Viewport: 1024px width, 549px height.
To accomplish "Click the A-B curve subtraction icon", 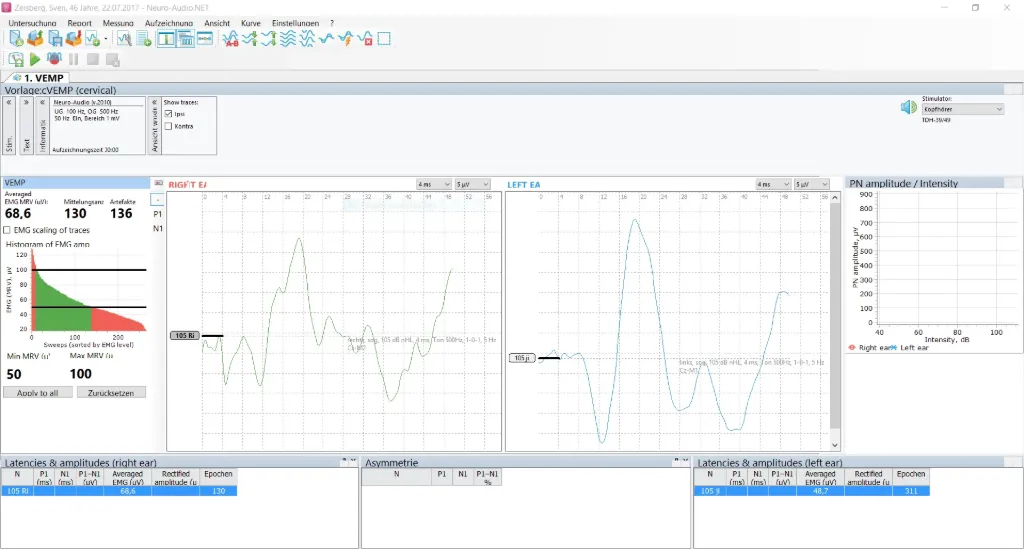I will 231,39.
